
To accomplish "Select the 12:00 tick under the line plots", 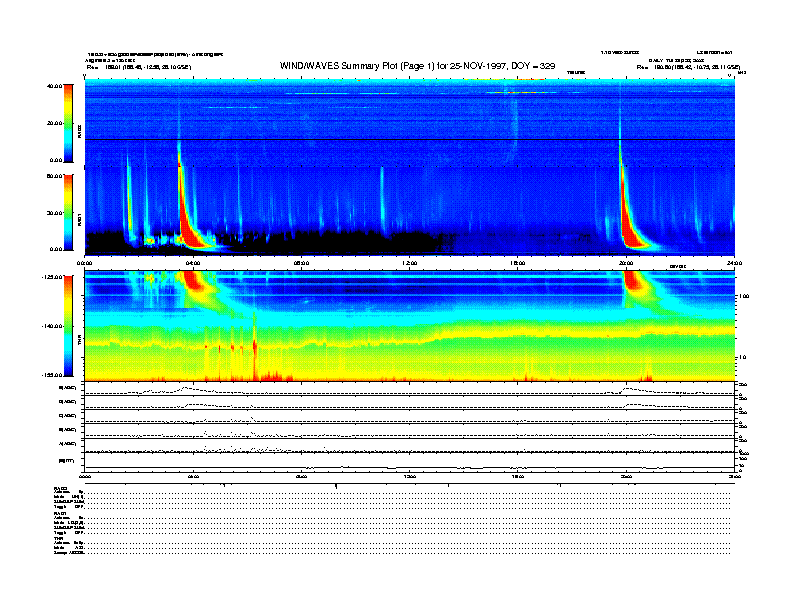I will pyautogui.click(x=410, y=476).
